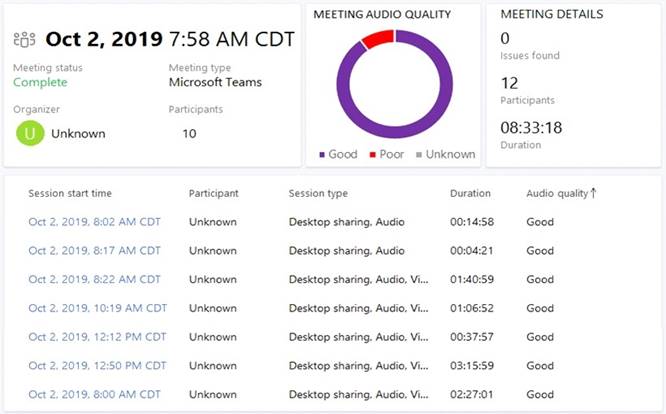Click the red Poor legend marker

(x=373, y=155)
